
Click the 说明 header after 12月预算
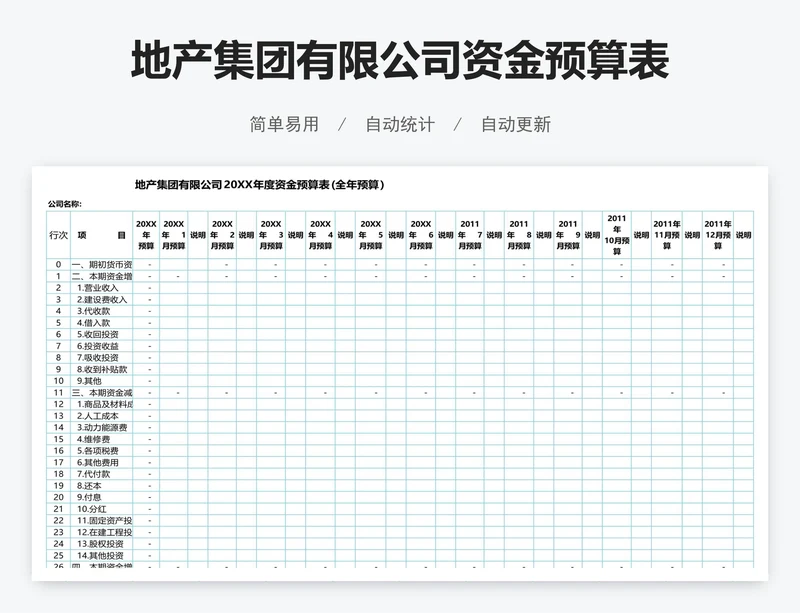(743, 235)
